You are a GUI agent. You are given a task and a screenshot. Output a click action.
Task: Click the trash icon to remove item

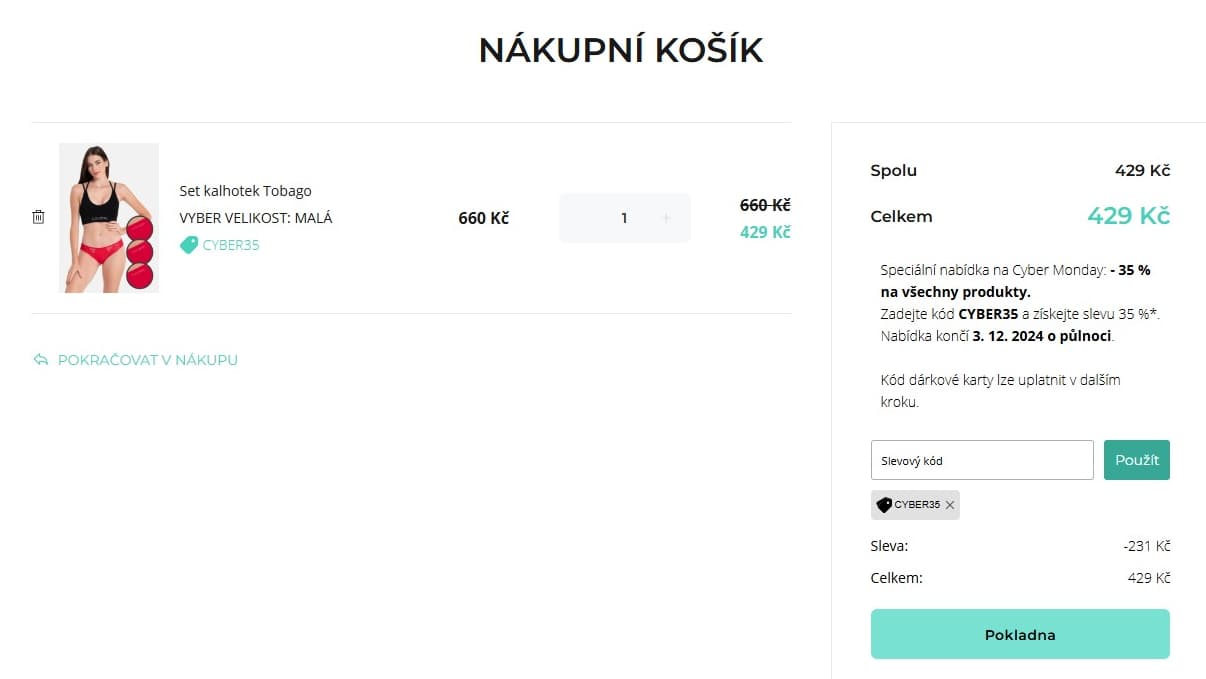[38, 216]
